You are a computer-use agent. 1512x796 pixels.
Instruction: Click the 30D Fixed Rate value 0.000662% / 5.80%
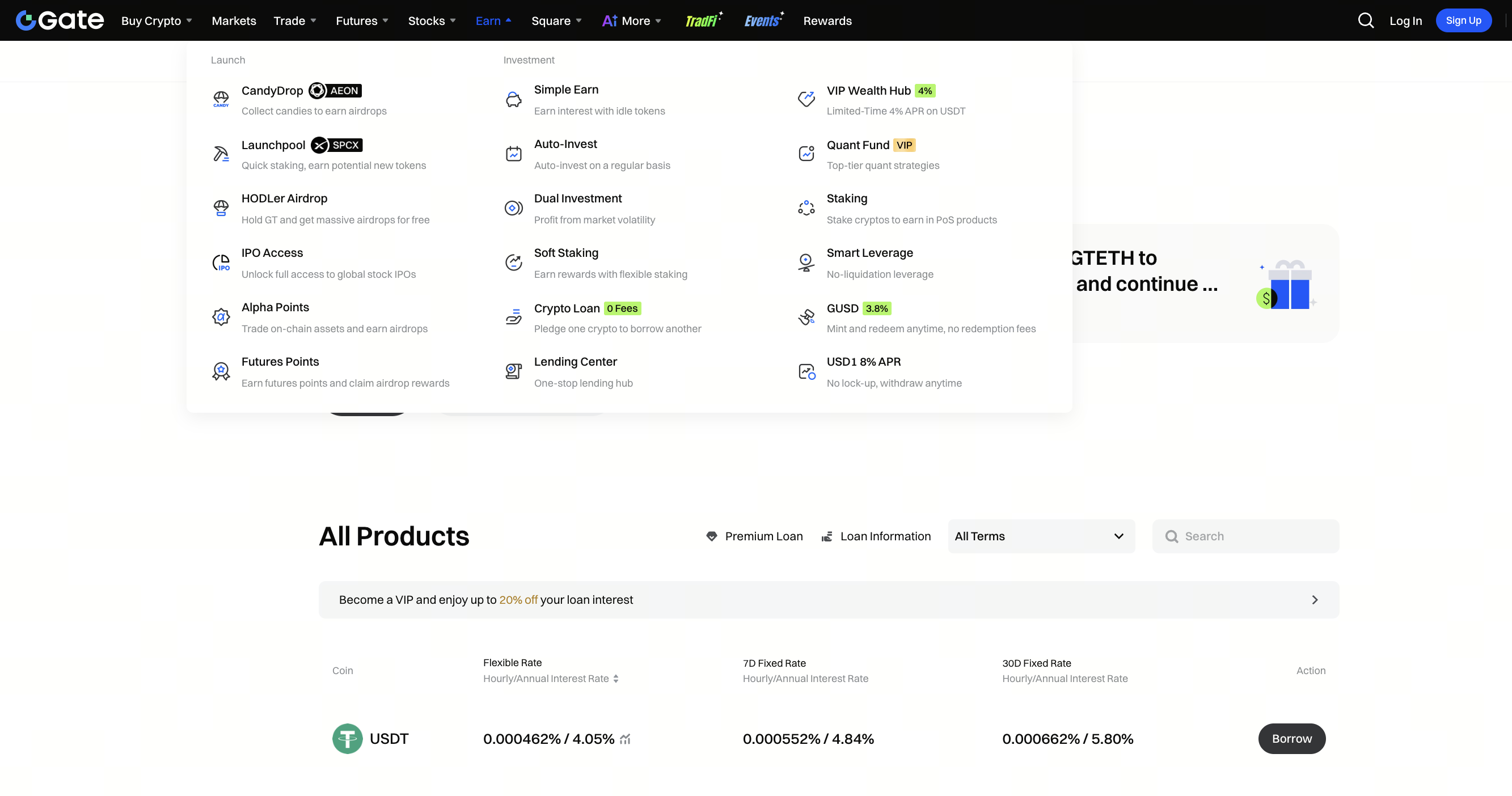1068,739
